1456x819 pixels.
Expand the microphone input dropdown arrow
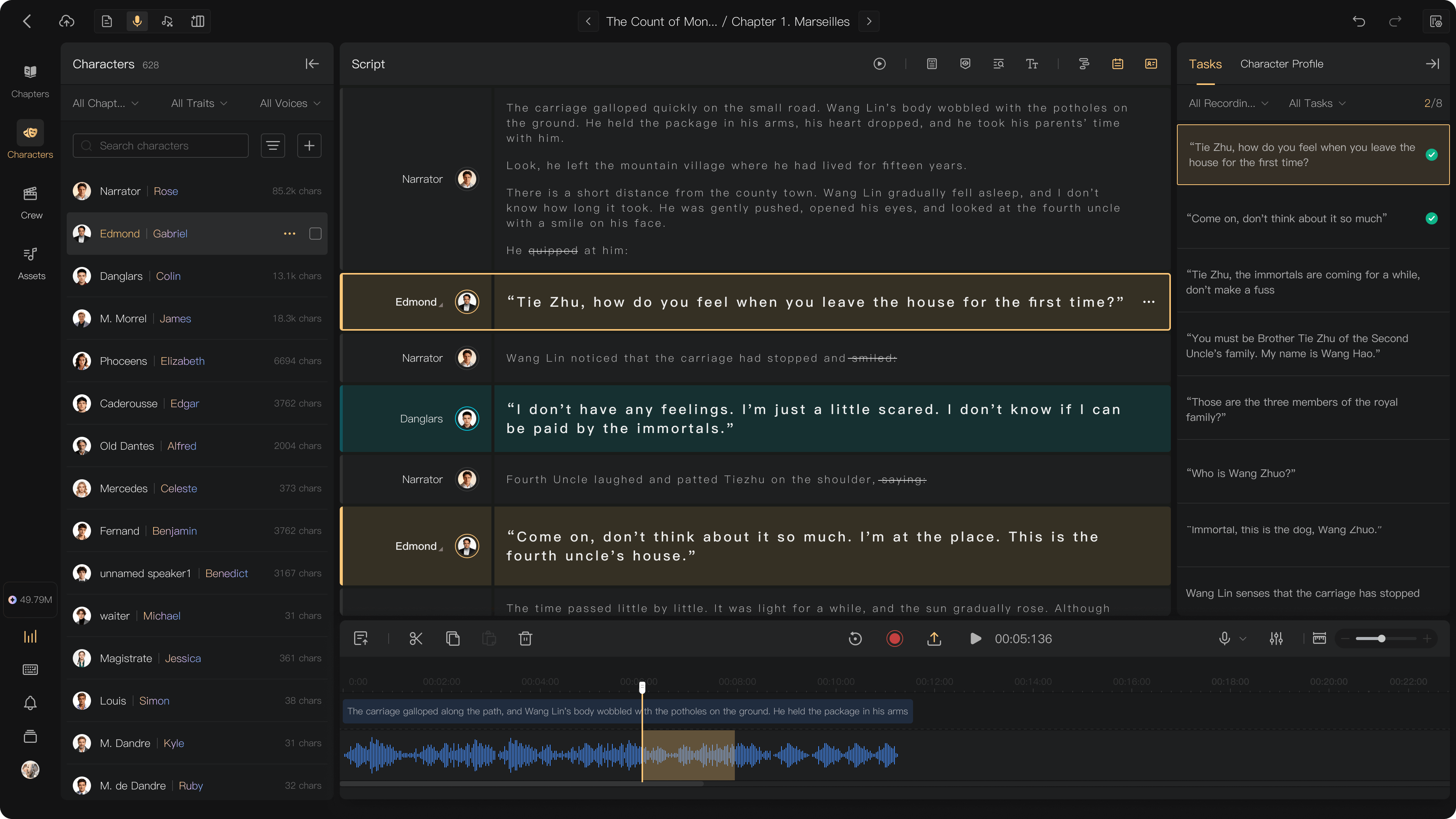pyautogui.click(x=1243, y=639)
